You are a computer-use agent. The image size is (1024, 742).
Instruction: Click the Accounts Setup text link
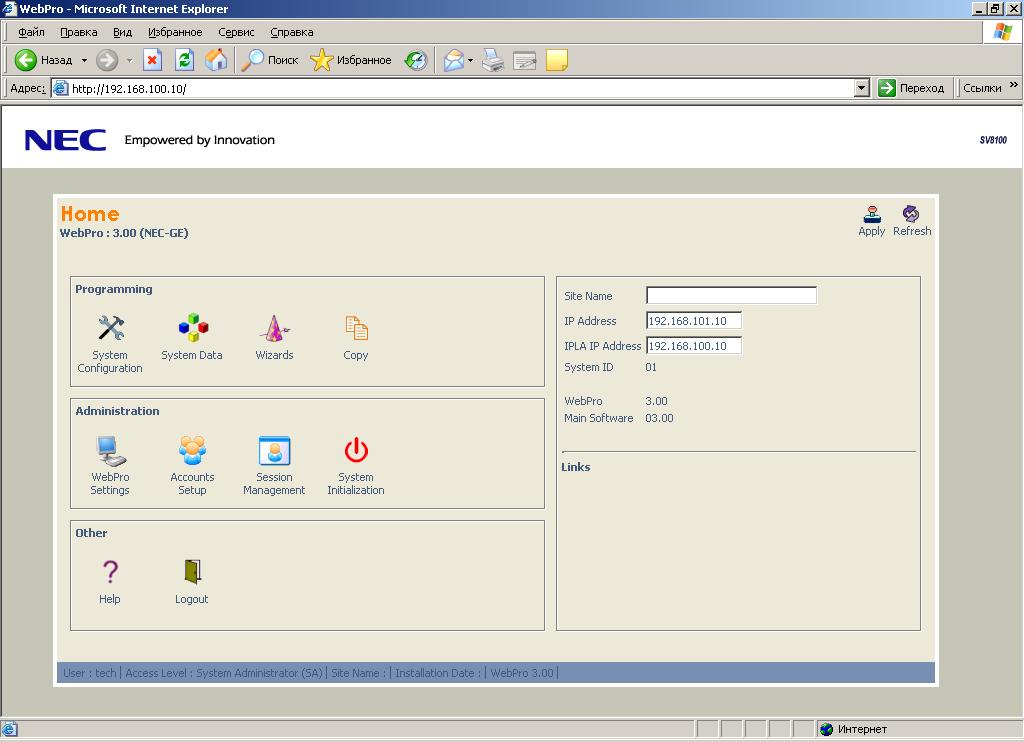[x=193, y=484]
